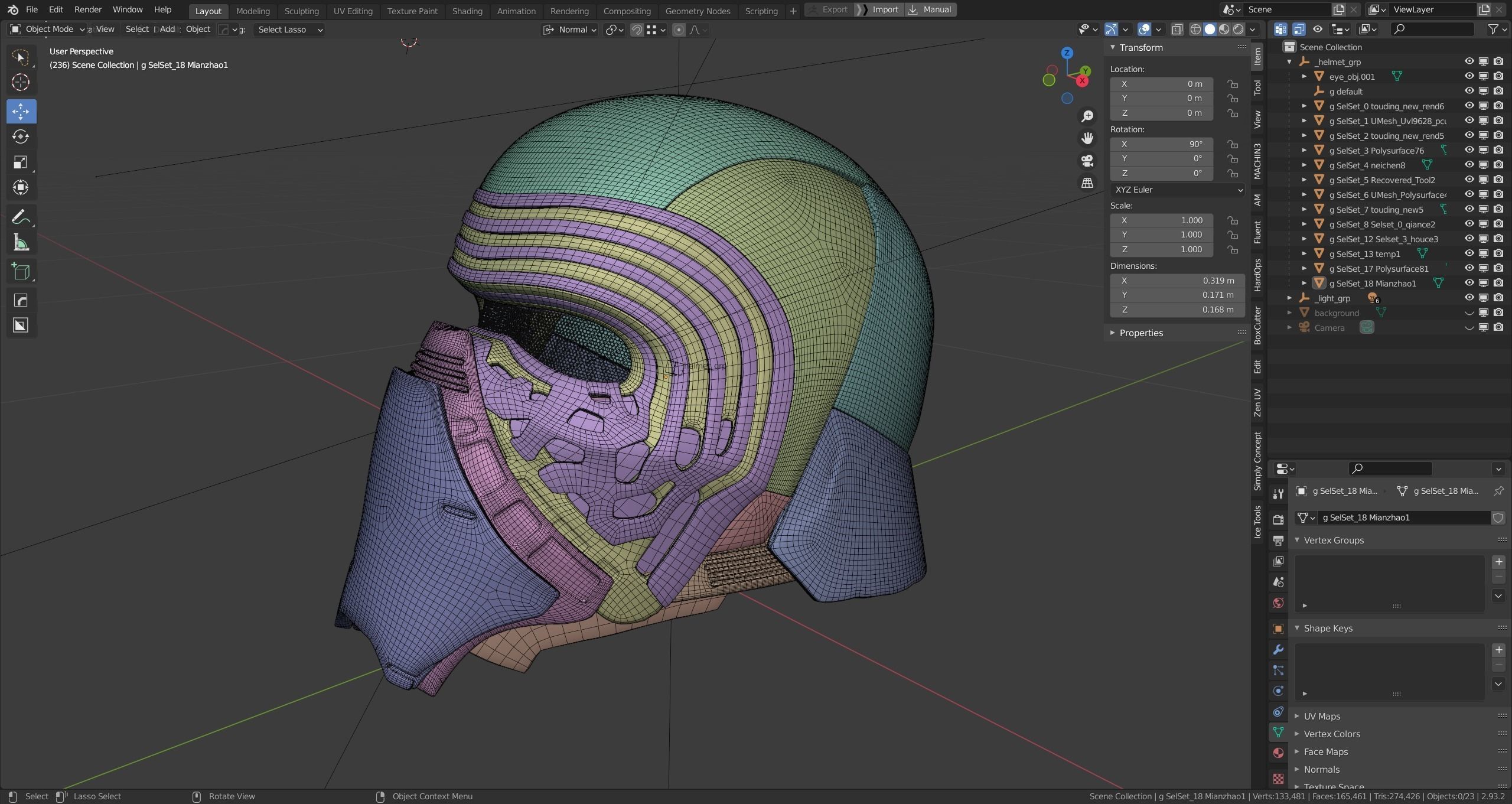The image size is (1512, 804).
Task: Switch to Sculpting workspace tab
Action: [301, 11]
